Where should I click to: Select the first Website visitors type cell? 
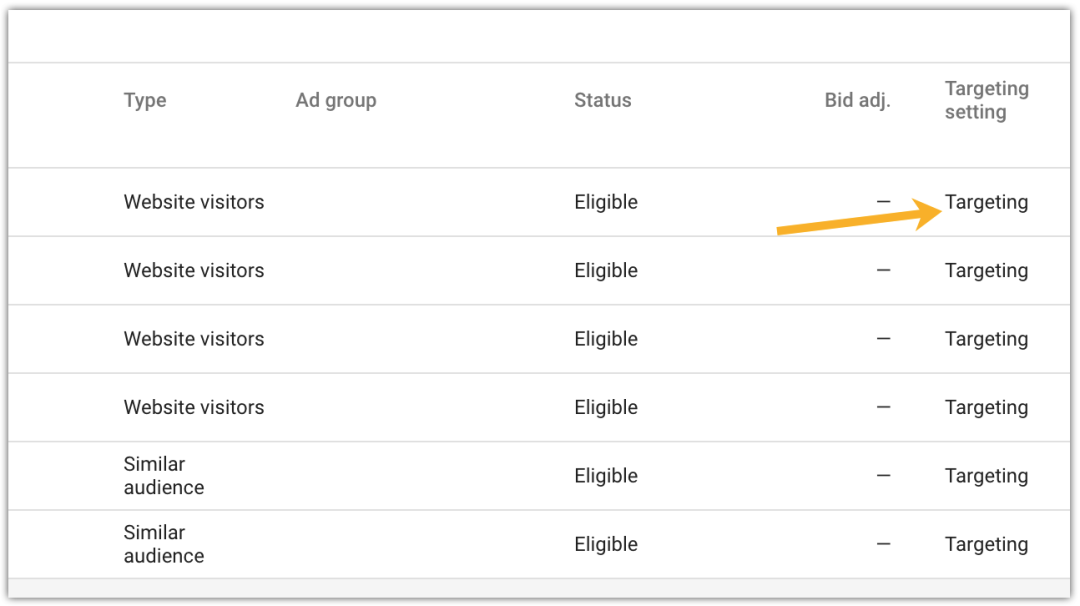(x=194, y=202)
